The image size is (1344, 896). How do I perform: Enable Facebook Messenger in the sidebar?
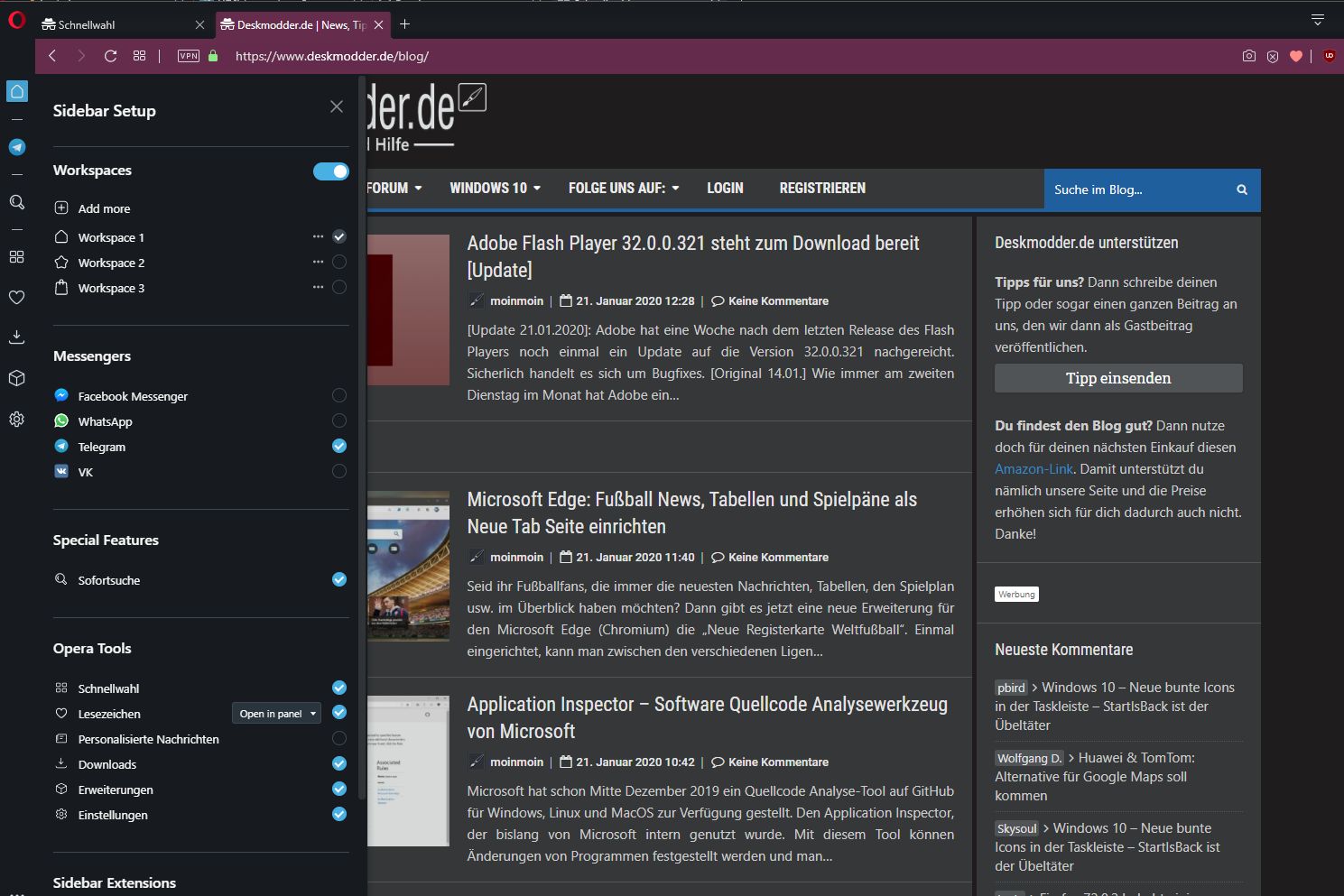(339, 395)
